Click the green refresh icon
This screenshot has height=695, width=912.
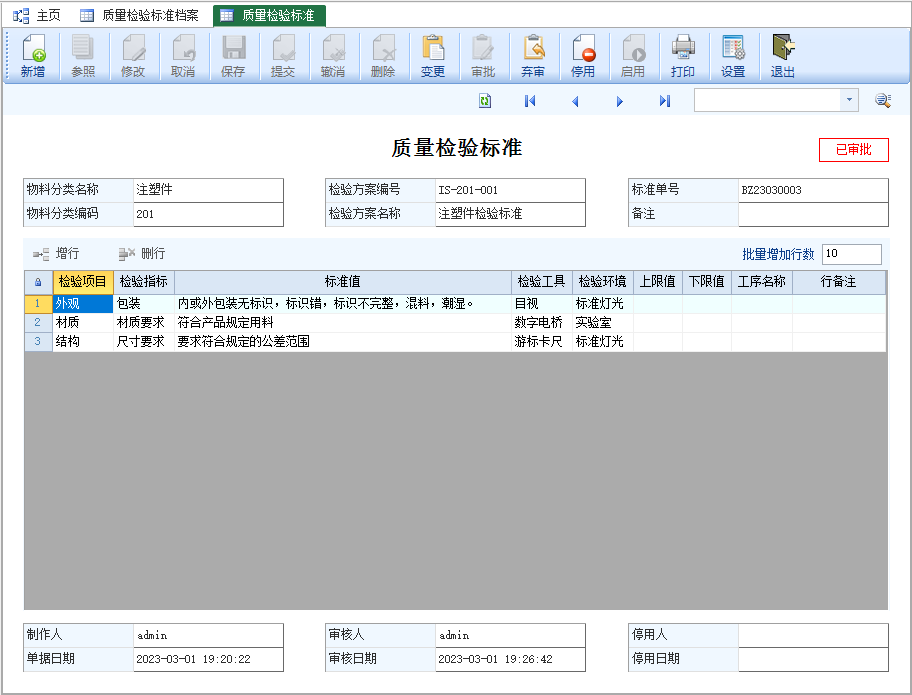click(485, 100)
